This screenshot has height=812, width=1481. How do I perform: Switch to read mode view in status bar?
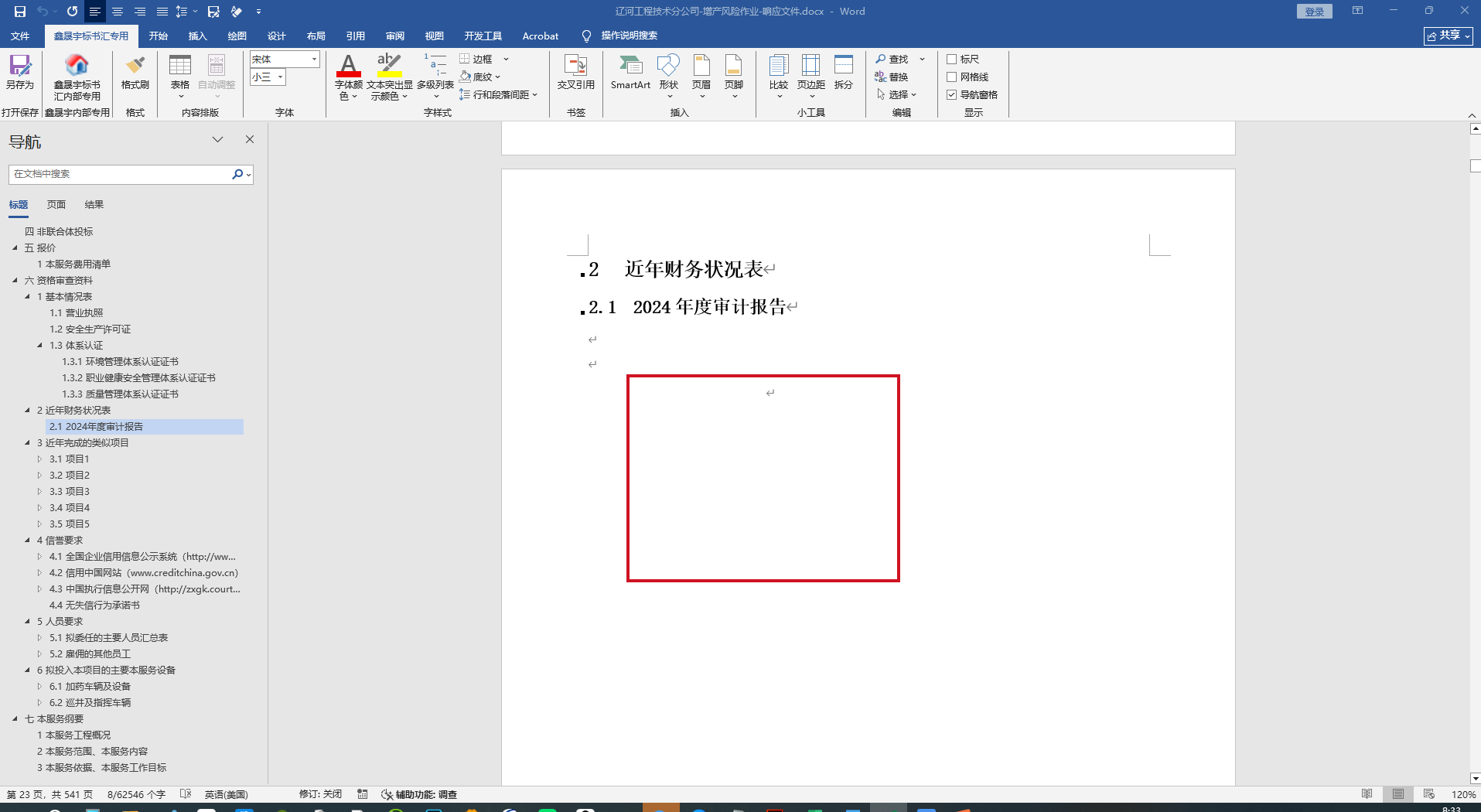coord(1367,794)
